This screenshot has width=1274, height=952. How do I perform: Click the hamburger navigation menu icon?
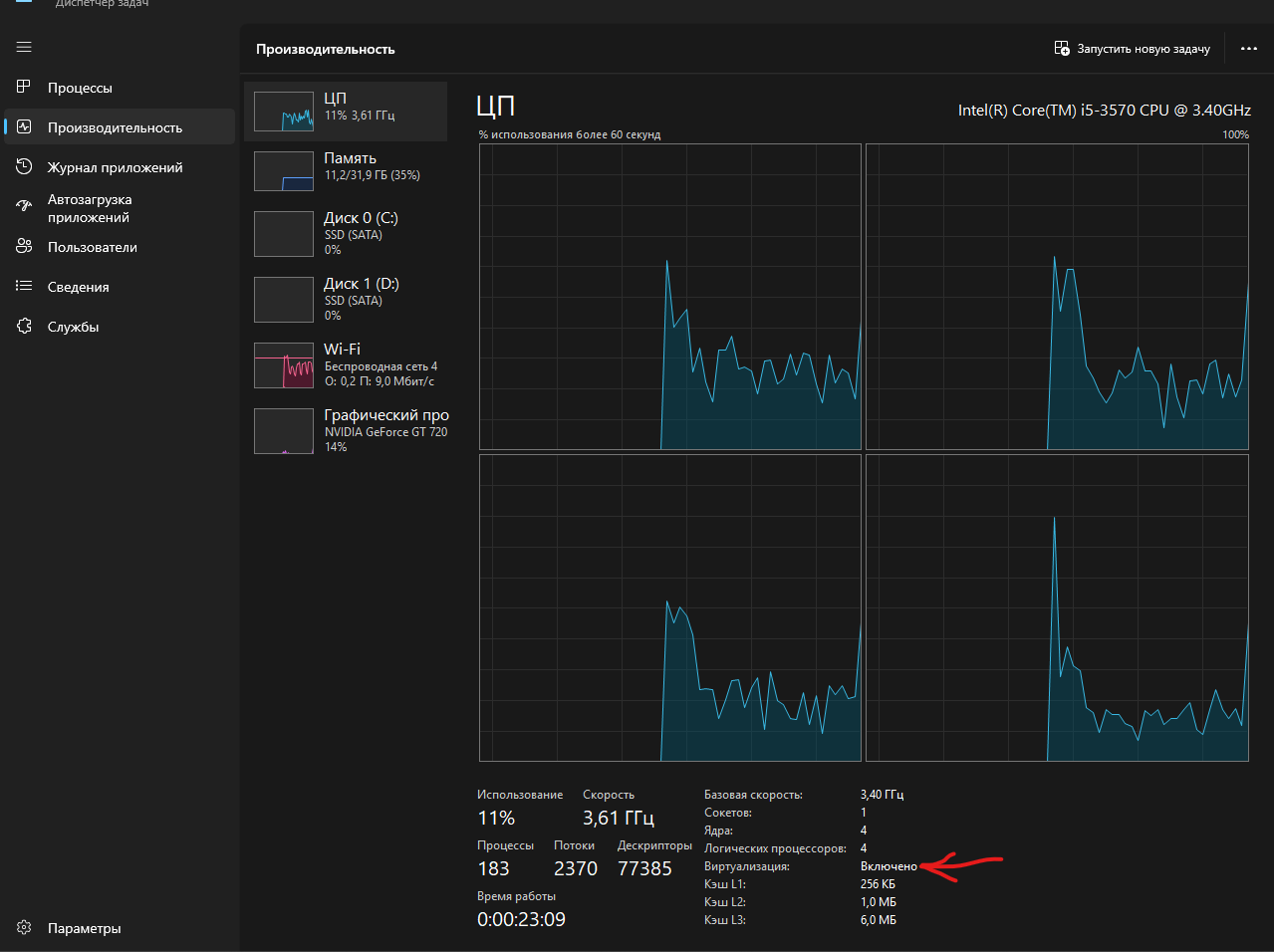24,47
